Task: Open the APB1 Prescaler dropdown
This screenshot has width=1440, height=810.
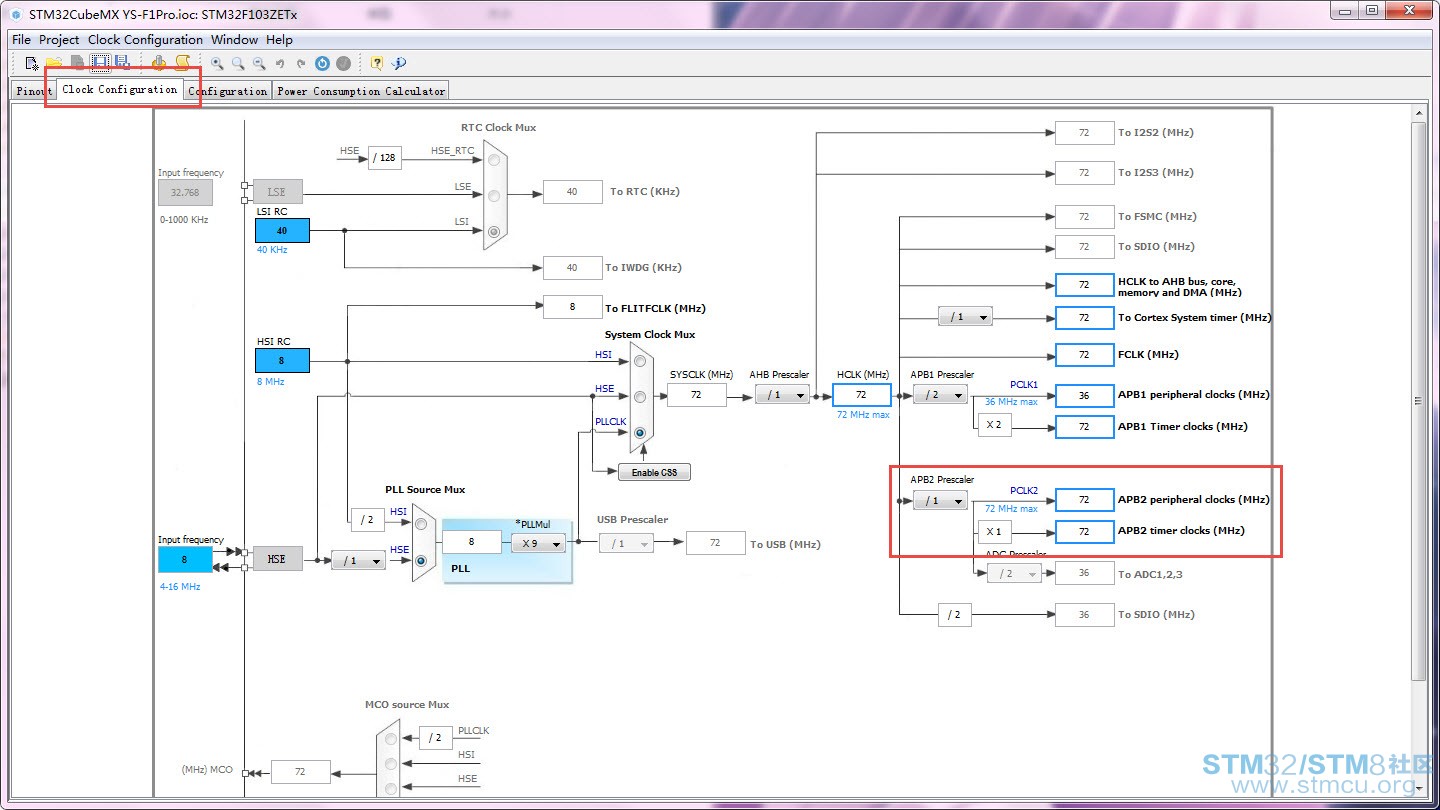Action: [x=940, y=395]
